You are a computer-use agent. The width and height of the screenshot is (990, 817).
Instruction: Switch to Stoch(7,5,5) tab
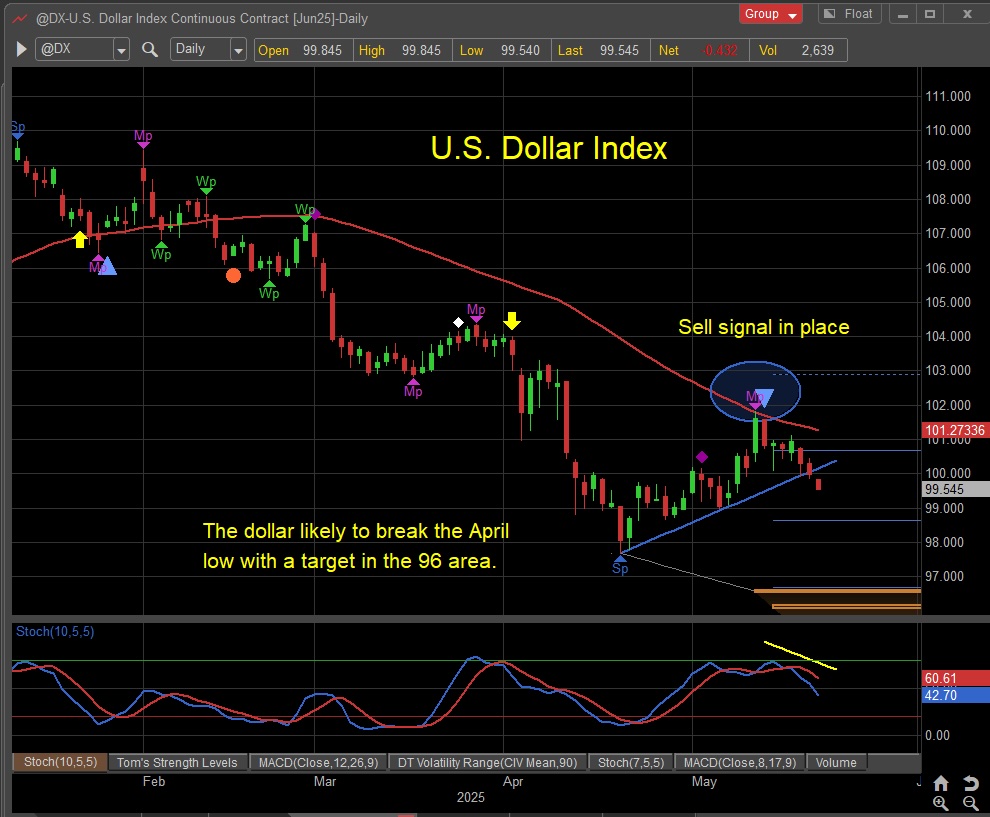631,762
